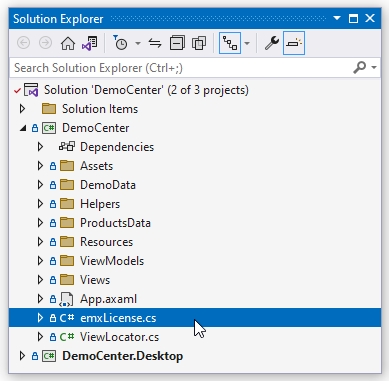Select Solution 'DemoCenter' root node
The height and width of the screenshot is (381, 389).
[x=146, y=90]
